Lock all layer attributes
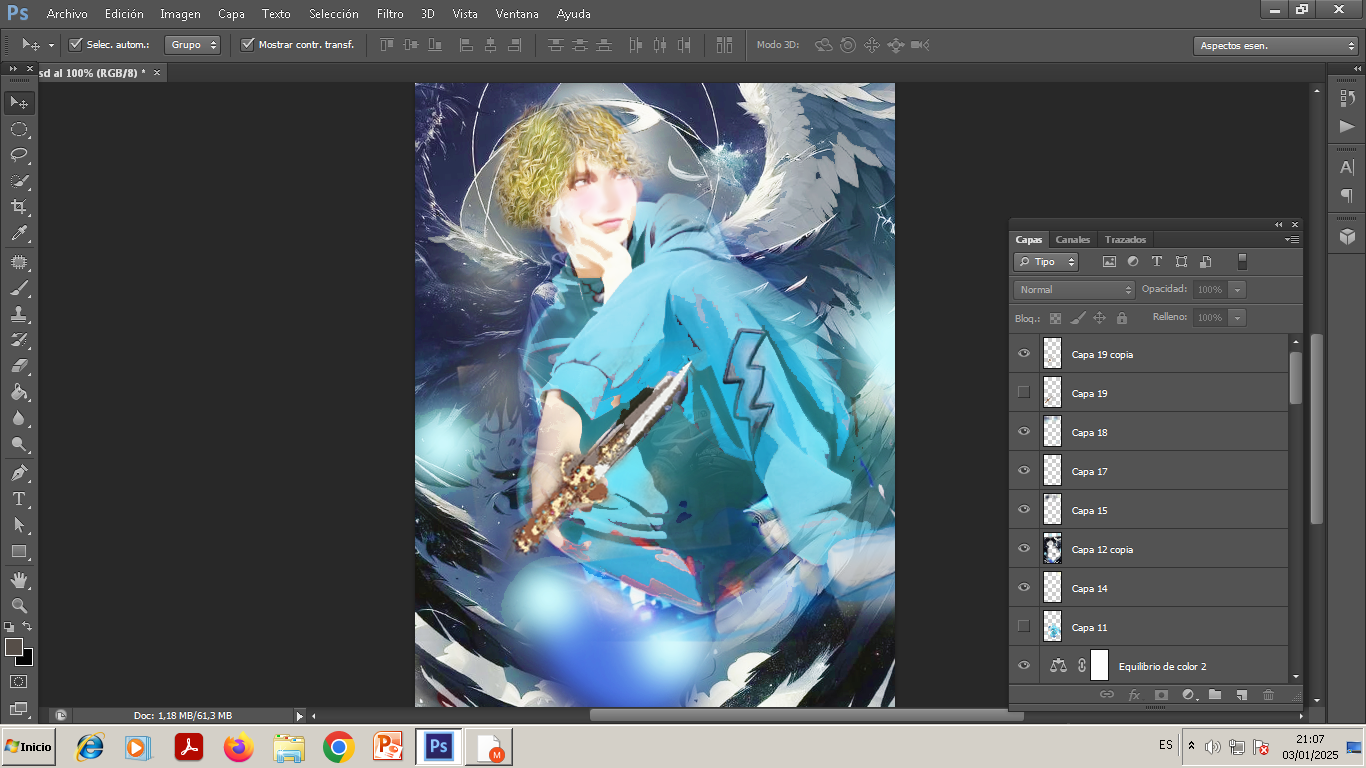Screen dimensions: 1366x768 click(1122, 318)
